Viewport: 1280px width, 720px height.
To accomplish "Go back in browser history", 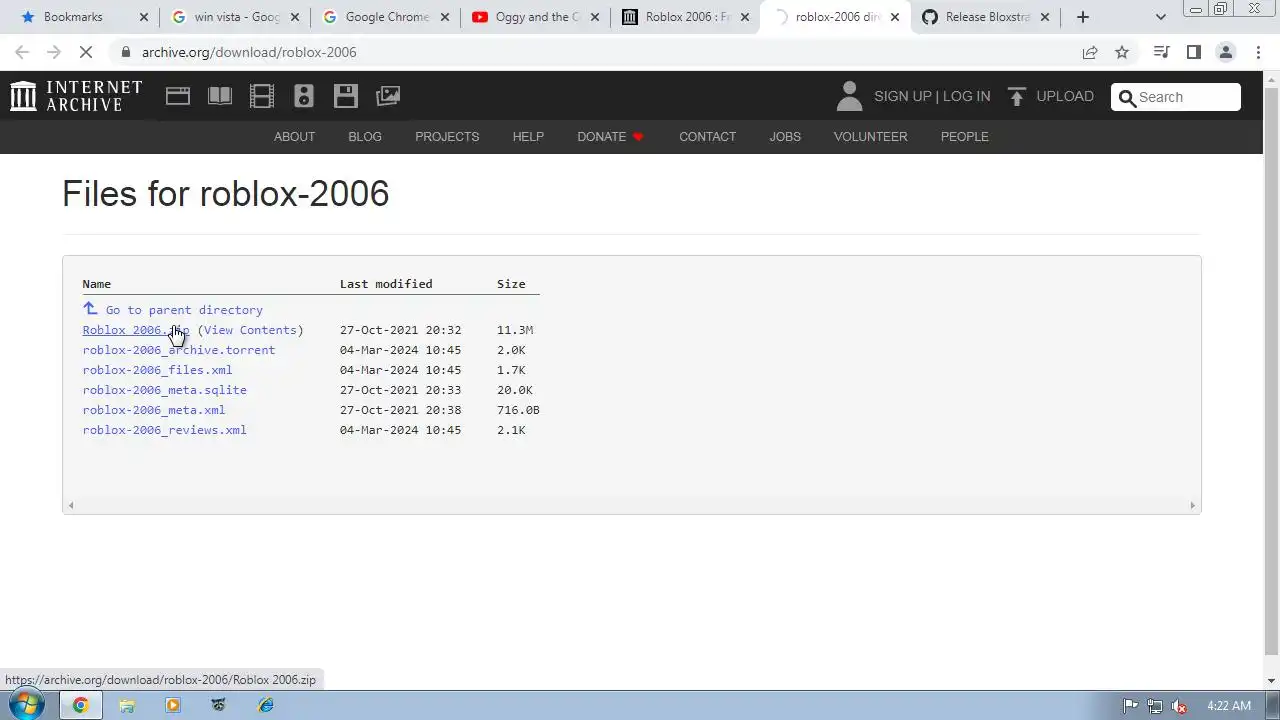I will point(22,52).
